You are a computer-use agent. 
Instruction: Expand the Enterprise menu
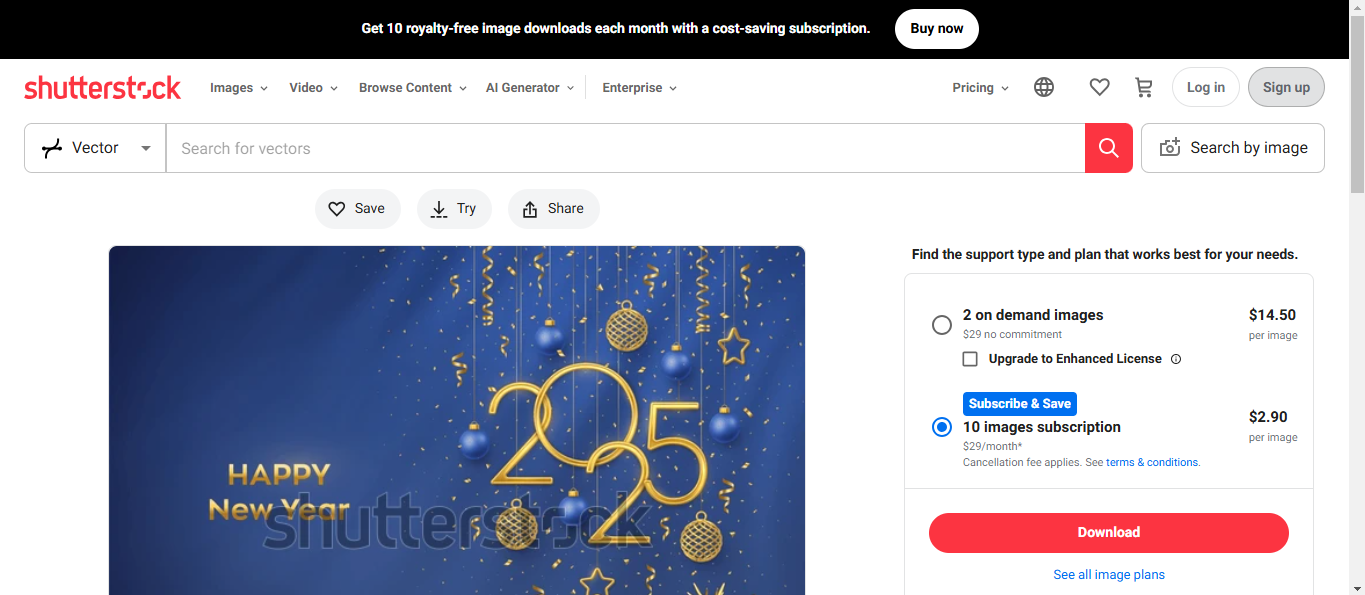click(x=639, y=88)
